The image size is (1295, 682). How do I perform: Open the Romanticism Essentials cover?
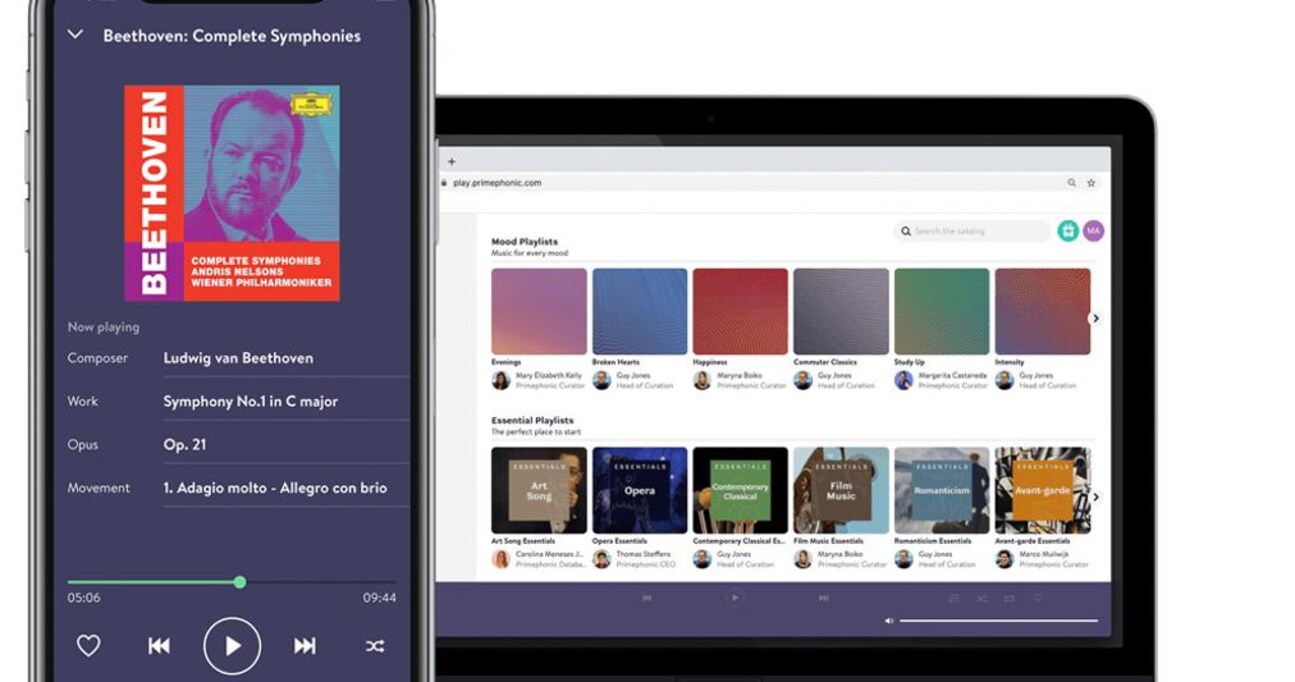pyautogui.click(x=942, y=490)
